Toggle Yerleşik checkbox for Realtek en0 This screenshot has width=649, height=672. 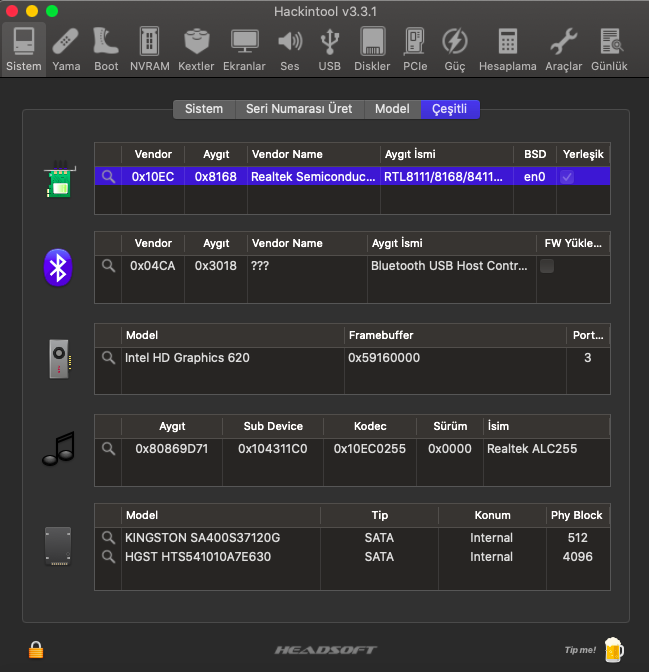pyautogui.click(x=567, y=177)
